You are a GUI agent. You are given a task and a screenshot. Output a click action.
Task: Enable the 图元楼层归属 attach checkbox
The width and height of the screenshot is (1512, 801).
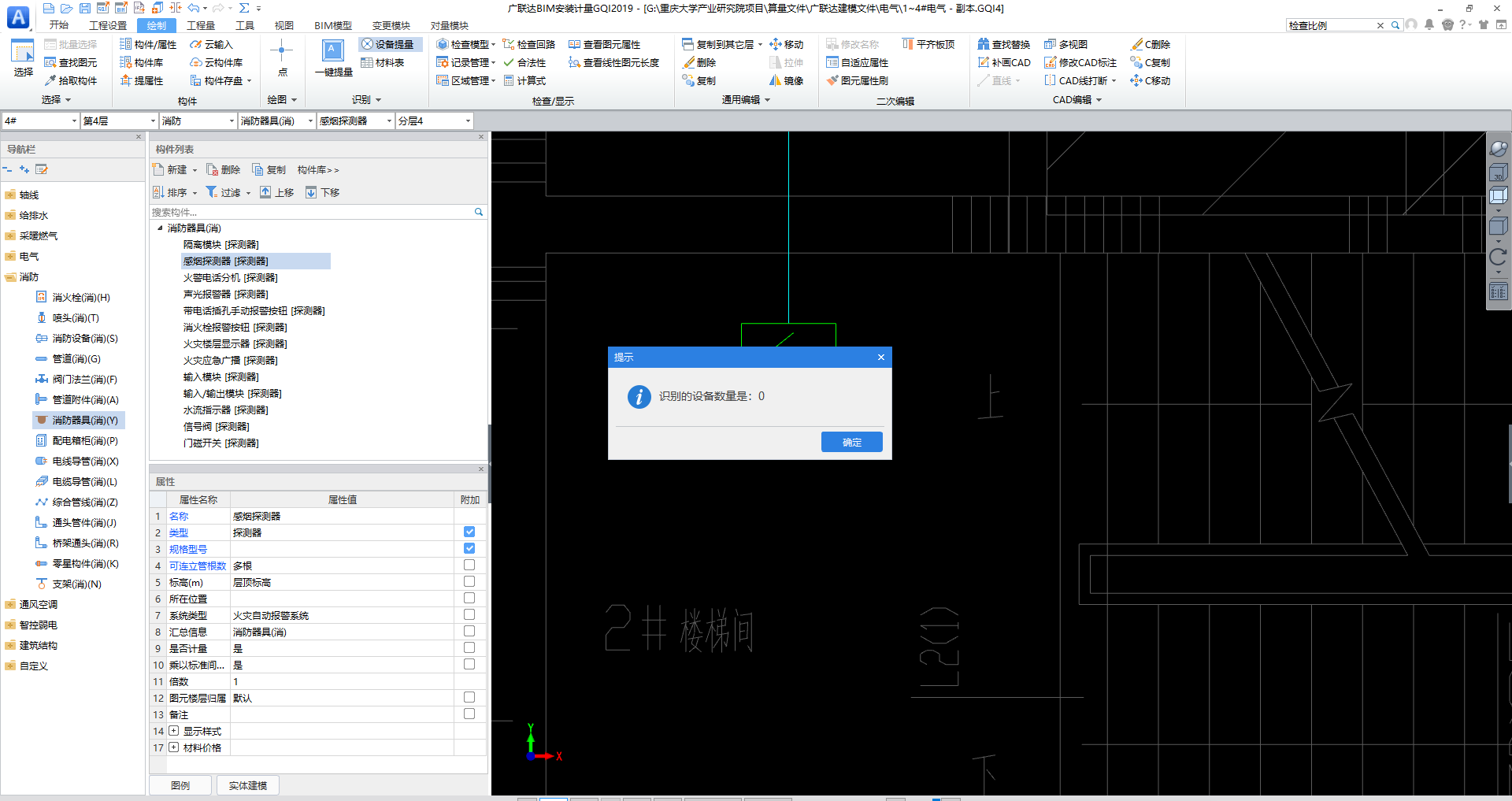[469, 698]
